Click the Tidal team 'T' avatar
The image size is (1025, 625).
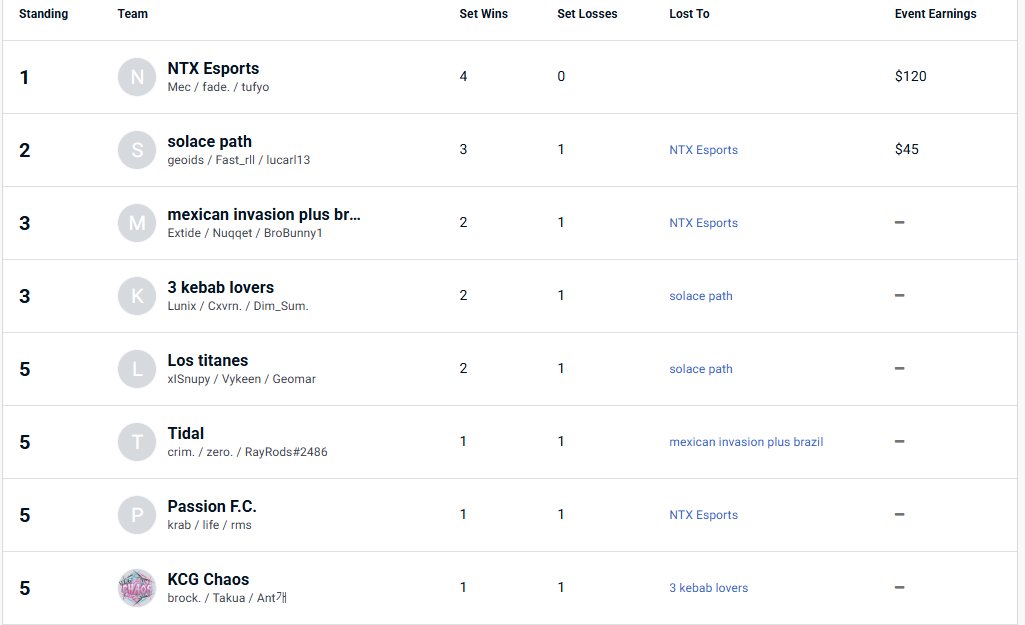click(137, 442)
